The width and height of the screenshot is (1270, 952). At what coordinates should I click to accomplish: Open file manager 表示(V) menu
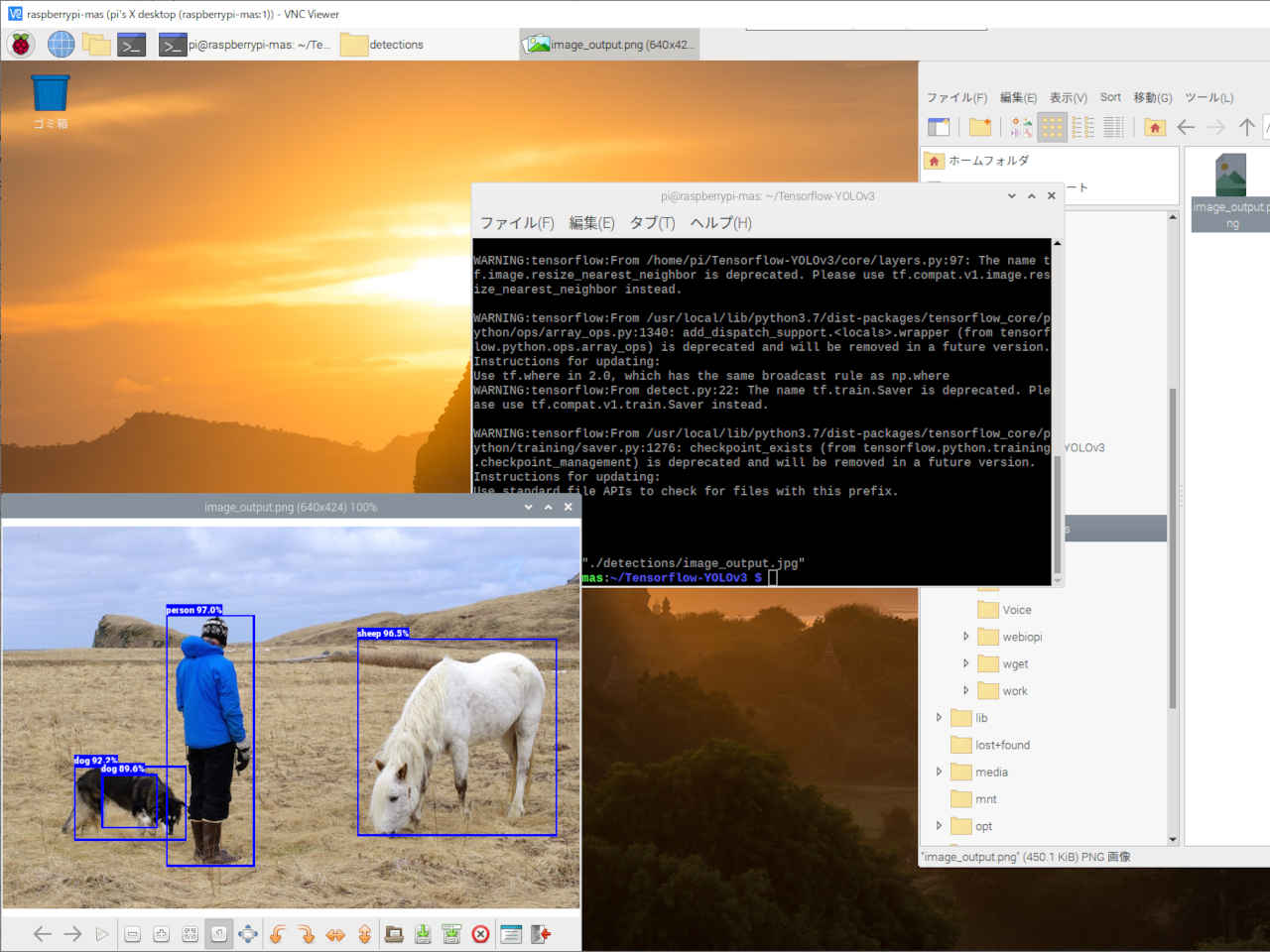pyautogui.click(x=1069, y=97)
